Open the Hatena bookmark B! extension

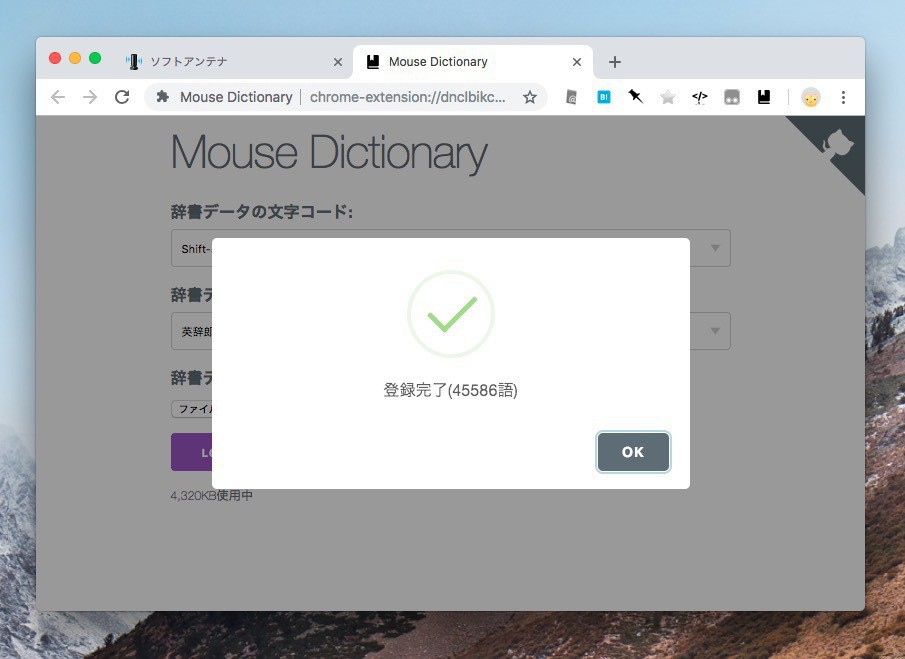pyautogui.click(x=604, y=97)
